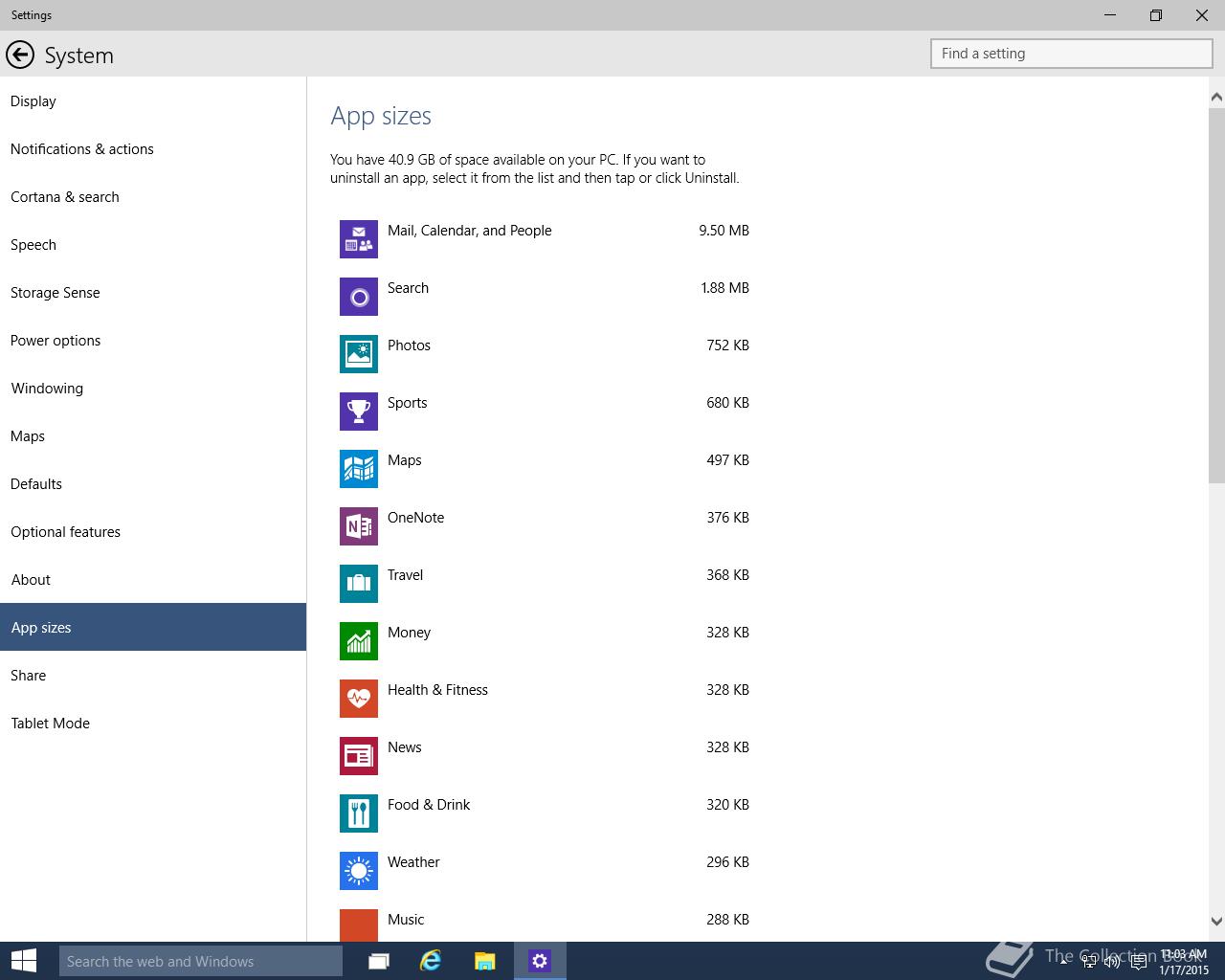1225x980 pixels.
Task: Open Cortana & search settings
Action: point(153,196)
